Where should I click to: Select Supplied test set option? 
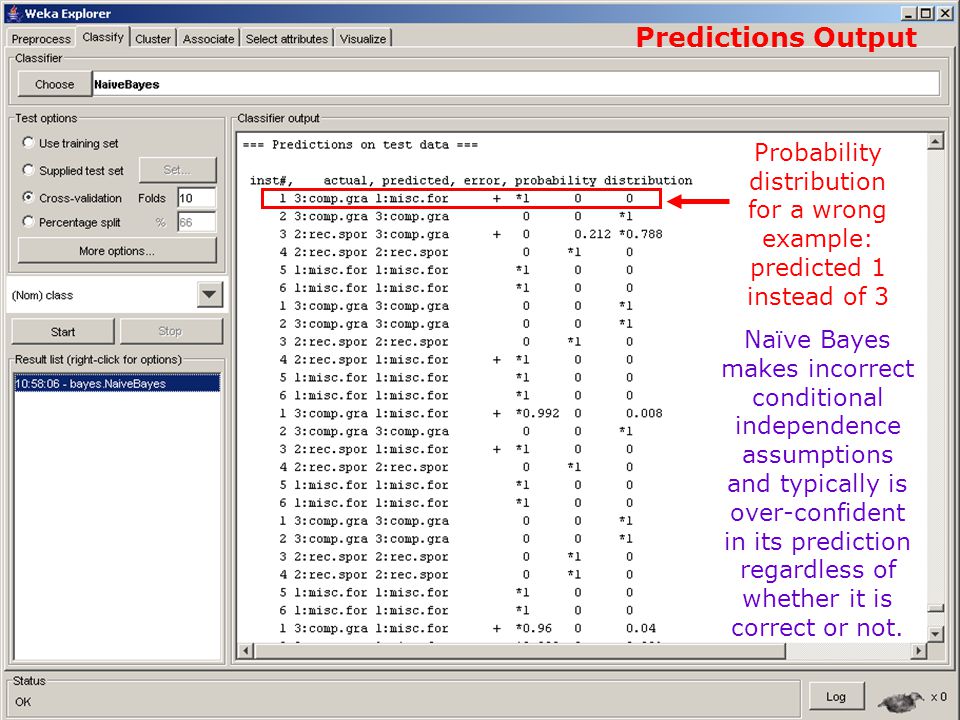coord(28,170)
